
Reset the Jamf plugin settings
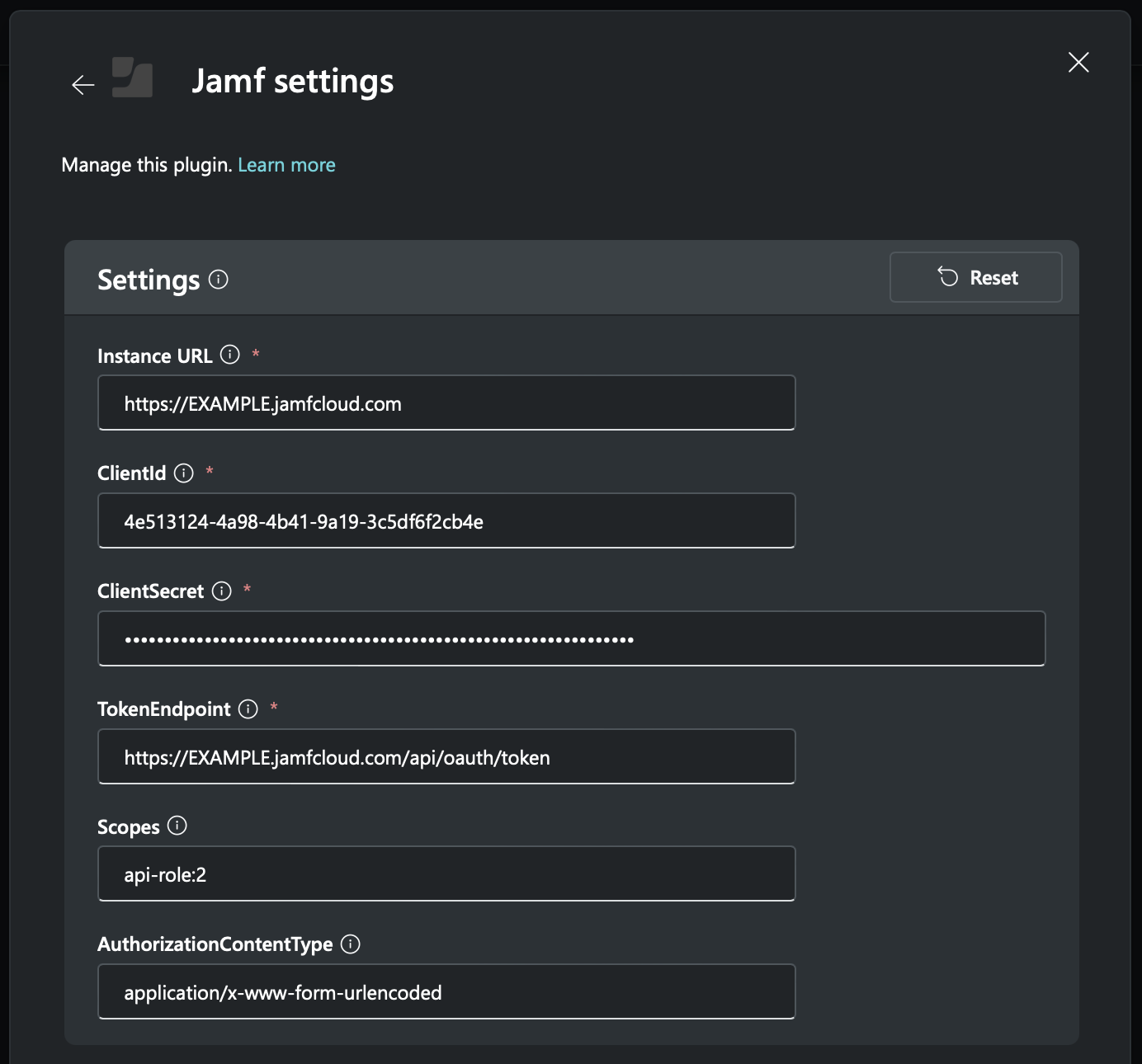975,277
